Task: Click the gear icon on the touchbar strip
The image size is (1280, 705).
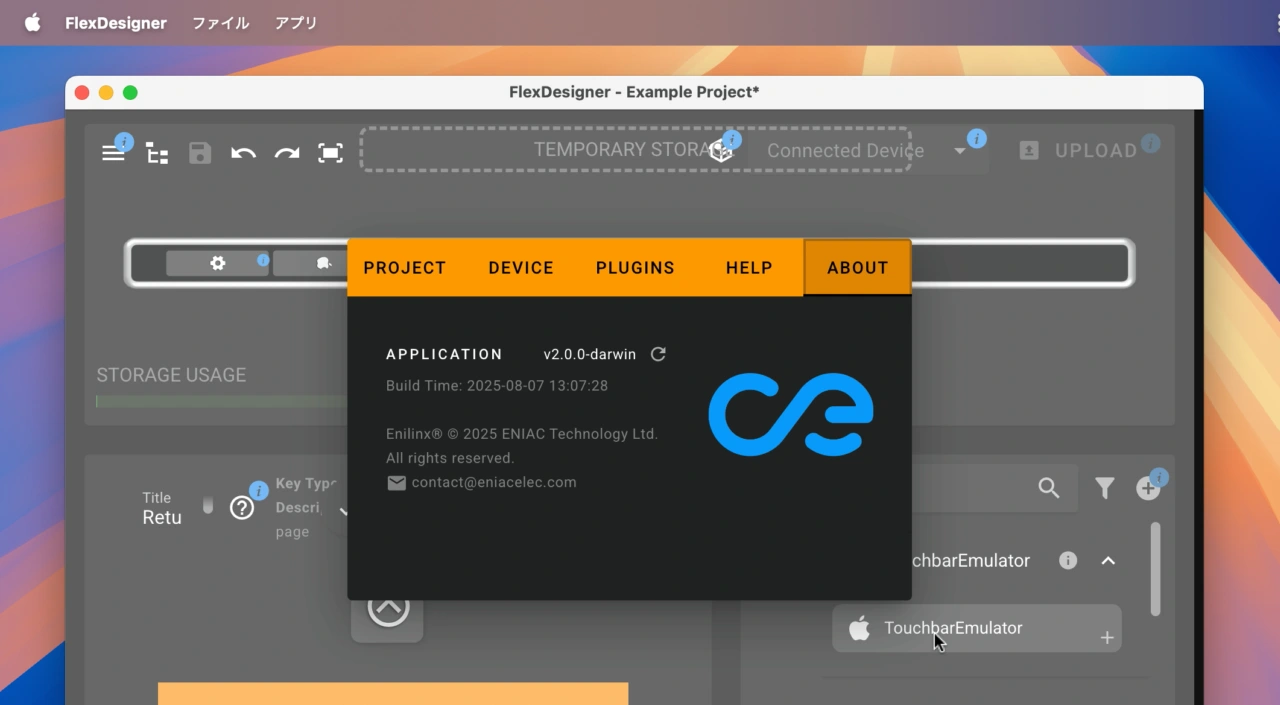Action: pyautogui.click(x=217, y=263)
